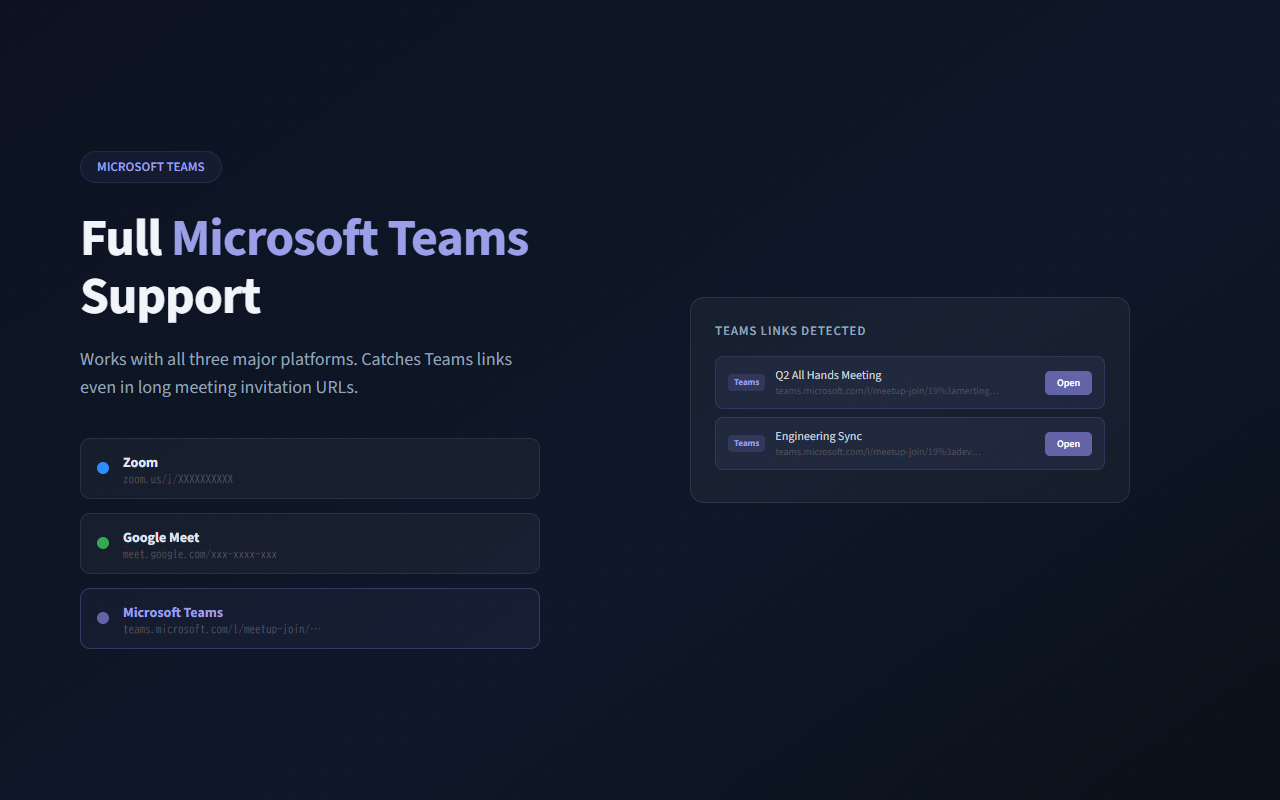1280x800 pixels.
Task: Click the MICROSOFT TEAMS pill label
Action: [151, 167]
